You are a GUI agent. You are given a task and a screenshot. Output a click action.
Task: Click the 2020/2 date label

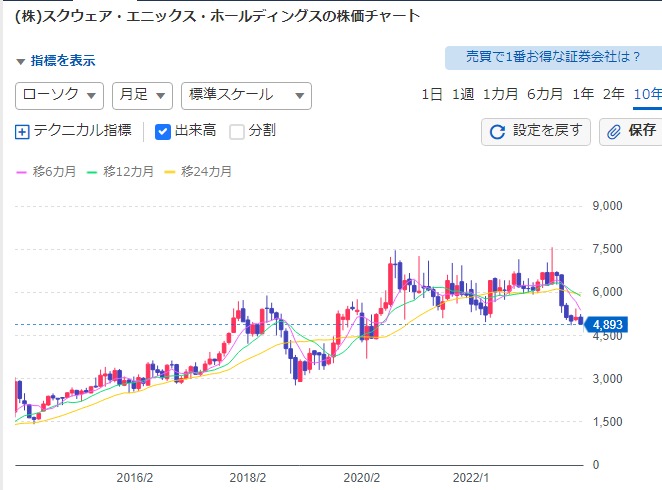click(362, 478)
